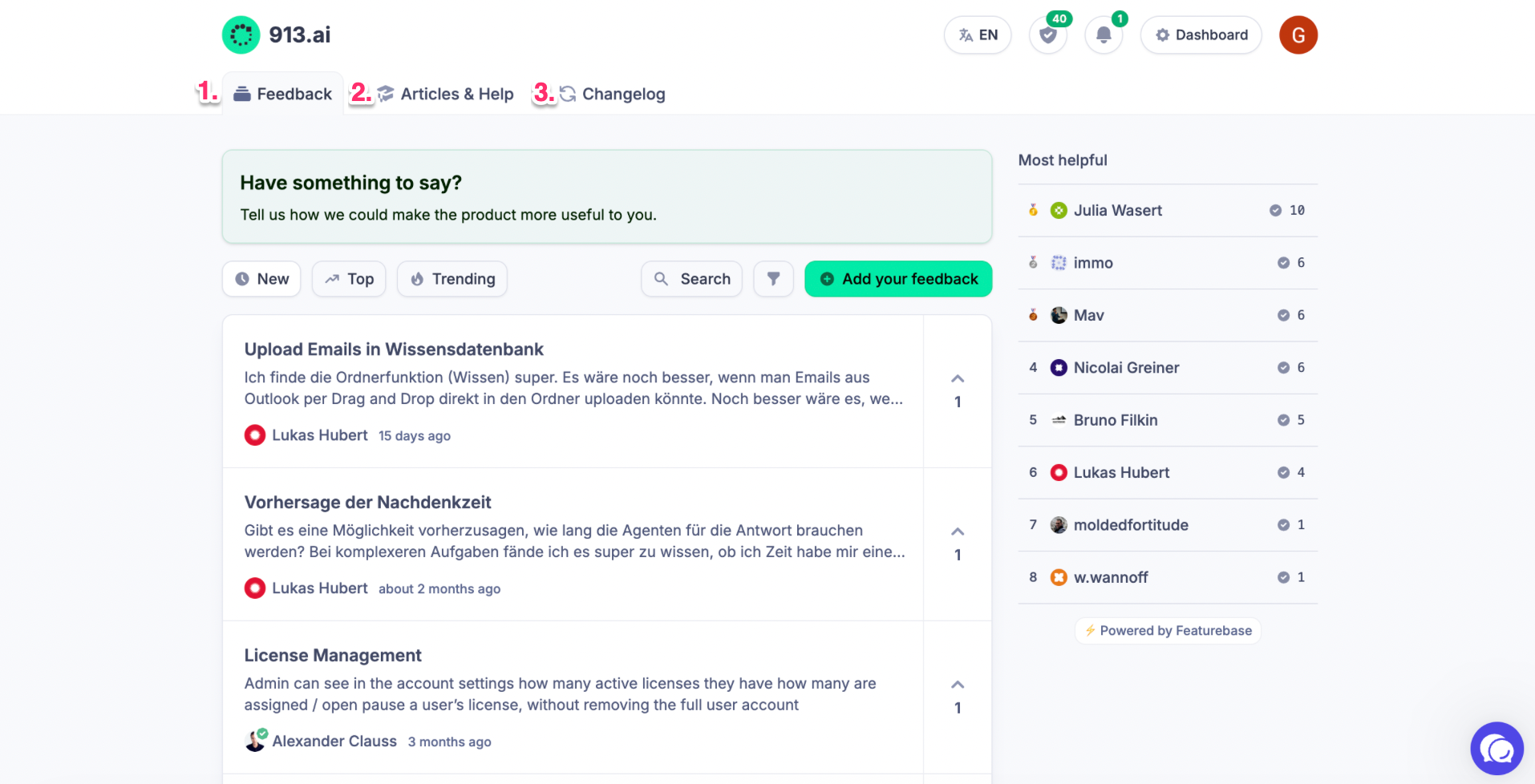
Task: Click Alexander Clauss avatar on License Management post
Action: (x=255, y=741)
